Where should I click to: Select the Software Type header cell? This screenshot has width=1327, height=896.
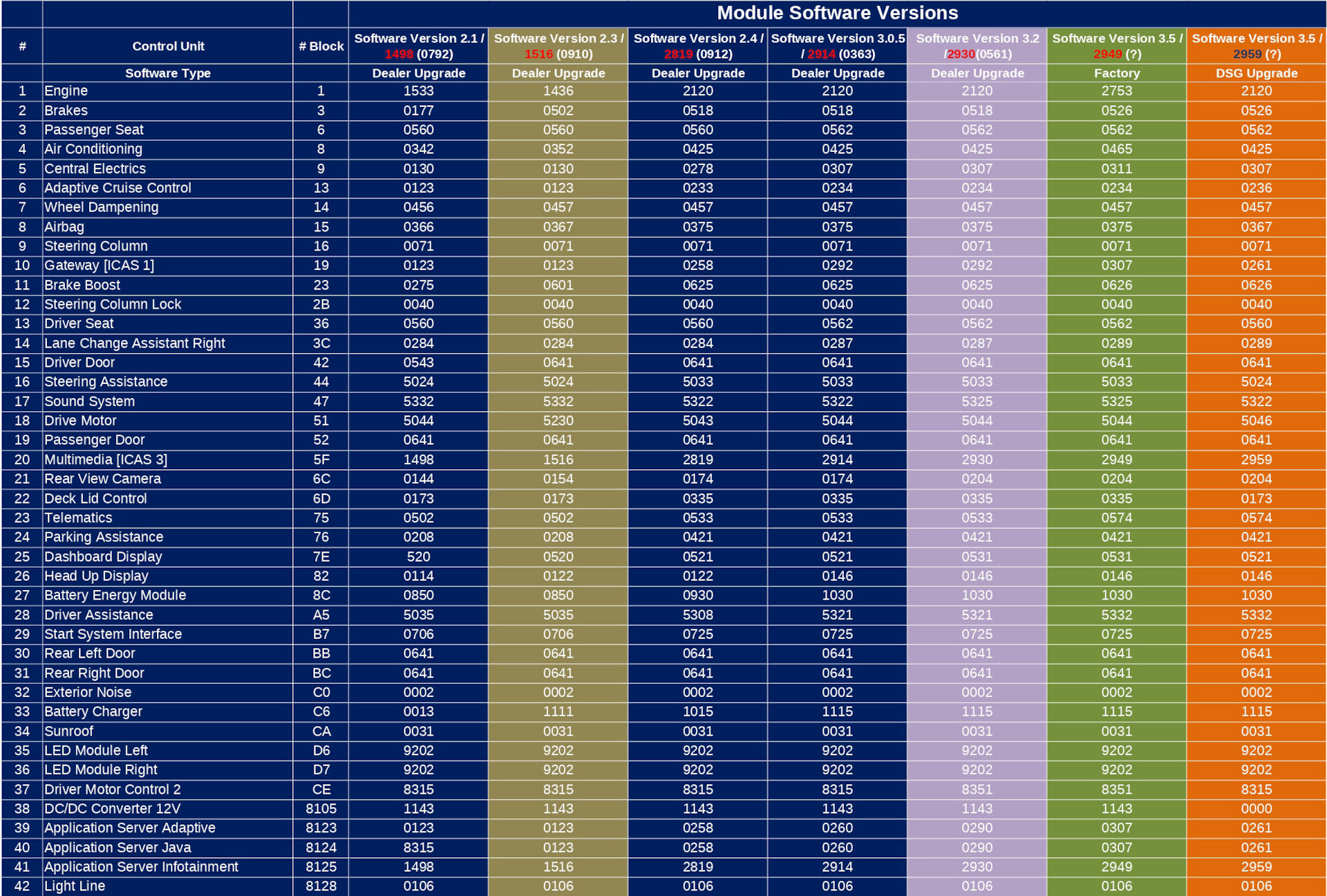[x=168, y=73]
